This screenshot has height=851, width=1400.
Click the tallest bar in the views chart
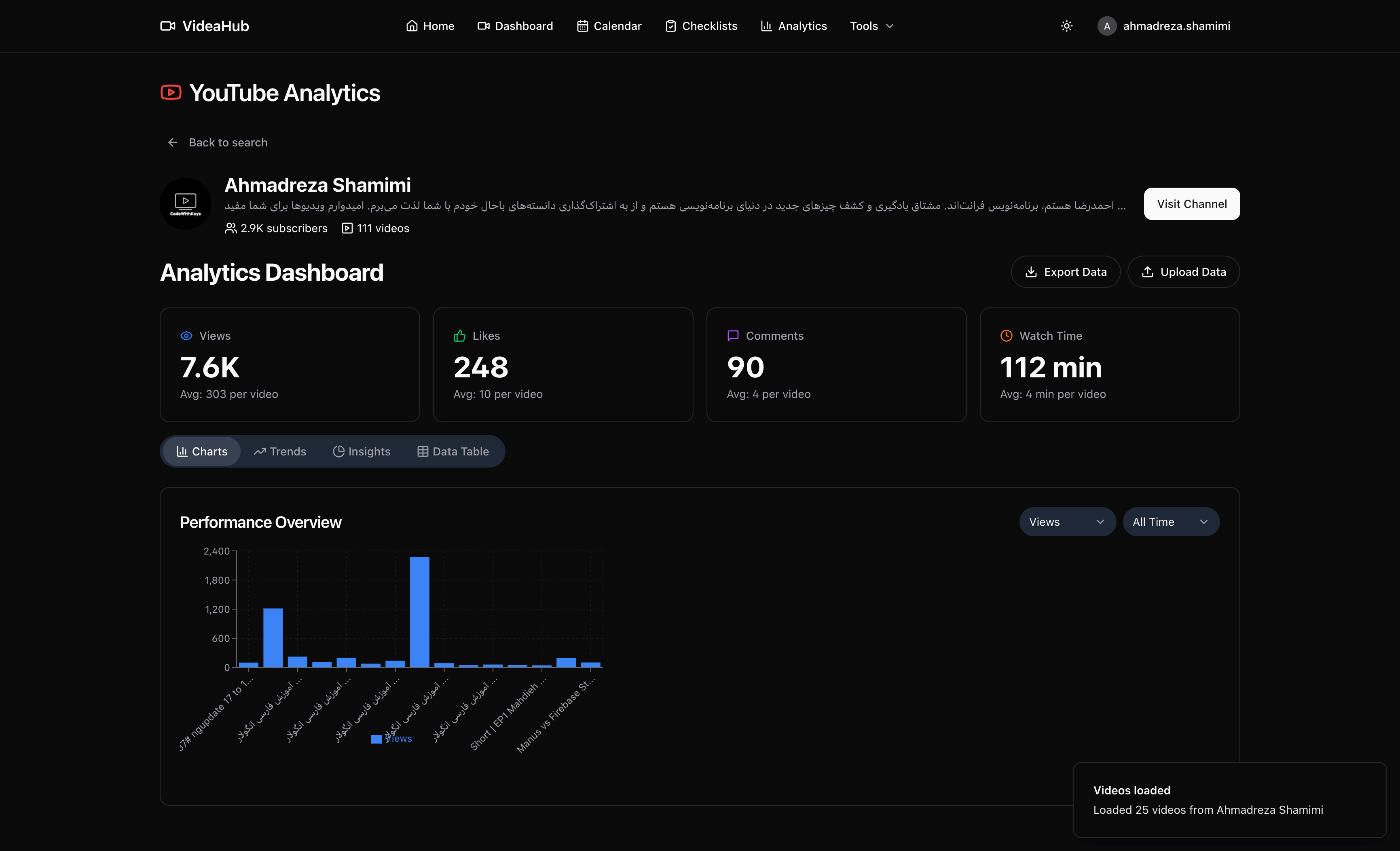(419, 612)
